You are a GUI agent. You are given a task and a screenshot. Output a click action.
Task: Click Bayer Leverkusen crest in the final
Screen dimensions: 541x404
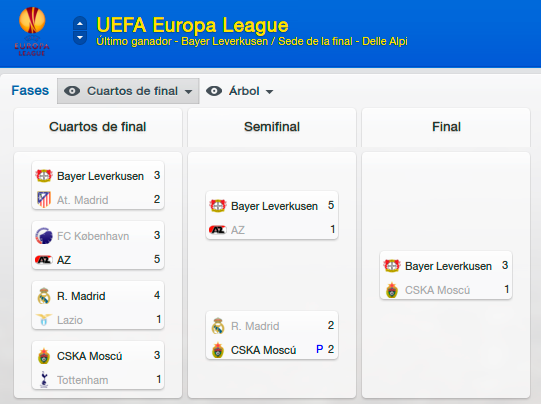point(392,266)
